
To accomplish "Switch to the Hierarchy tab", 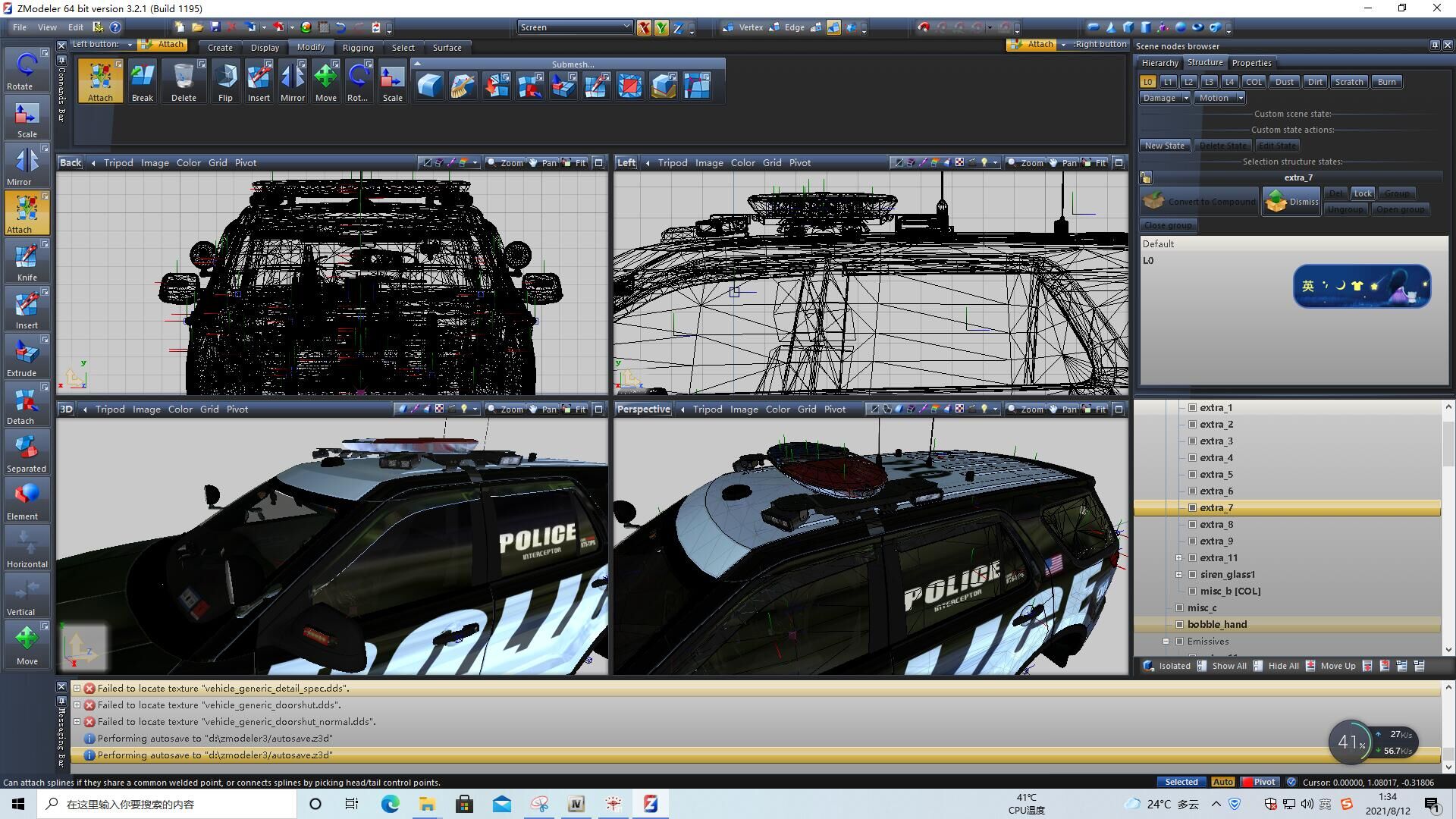I will [1159, 63].
